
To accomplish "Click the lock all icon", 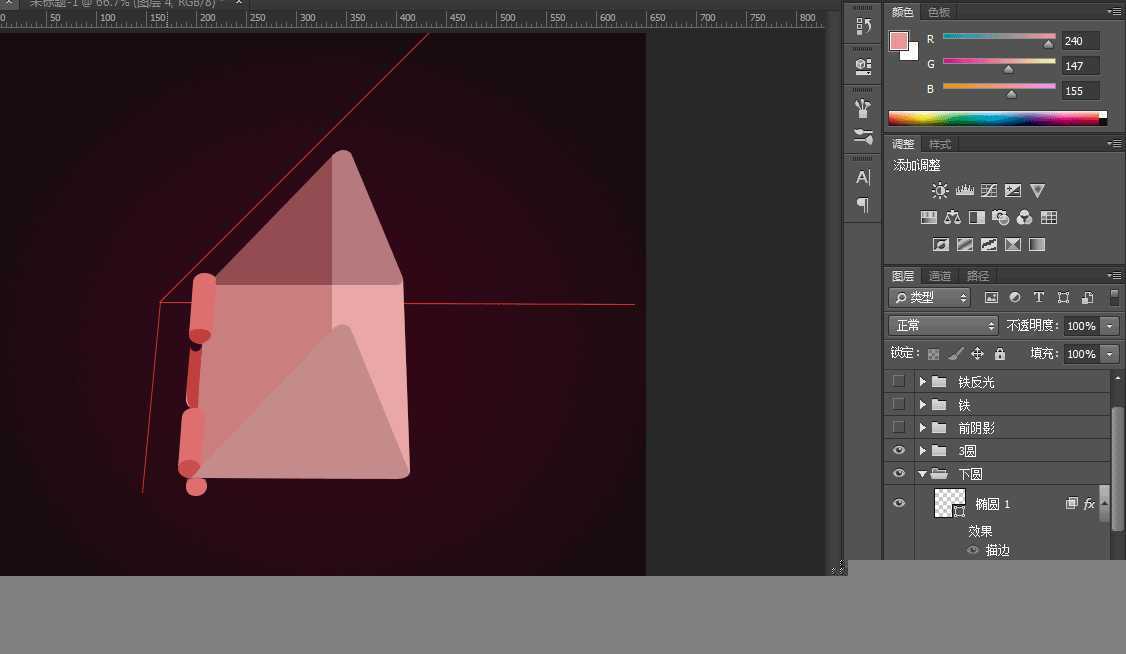I will [1000, 354].
